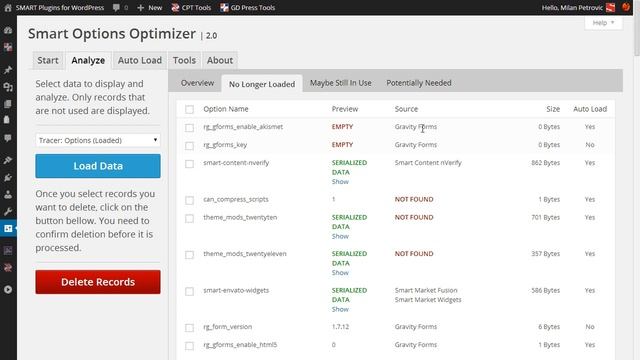This screenshot has height=360, width=640.
Task: Check the can_compress_scripts row checkbox
Action: tap(189, 200)
